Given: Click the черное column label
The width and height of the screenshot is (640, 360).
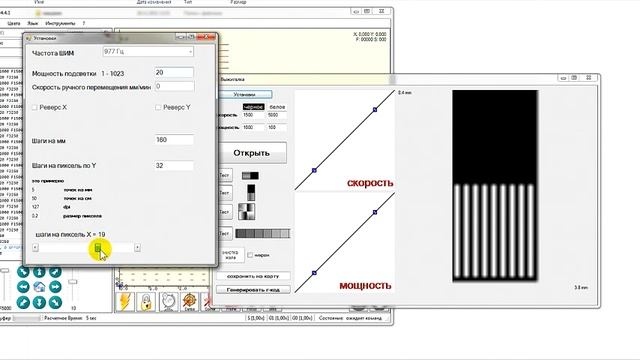Looking at the screenshot, I should click(253, 107).
